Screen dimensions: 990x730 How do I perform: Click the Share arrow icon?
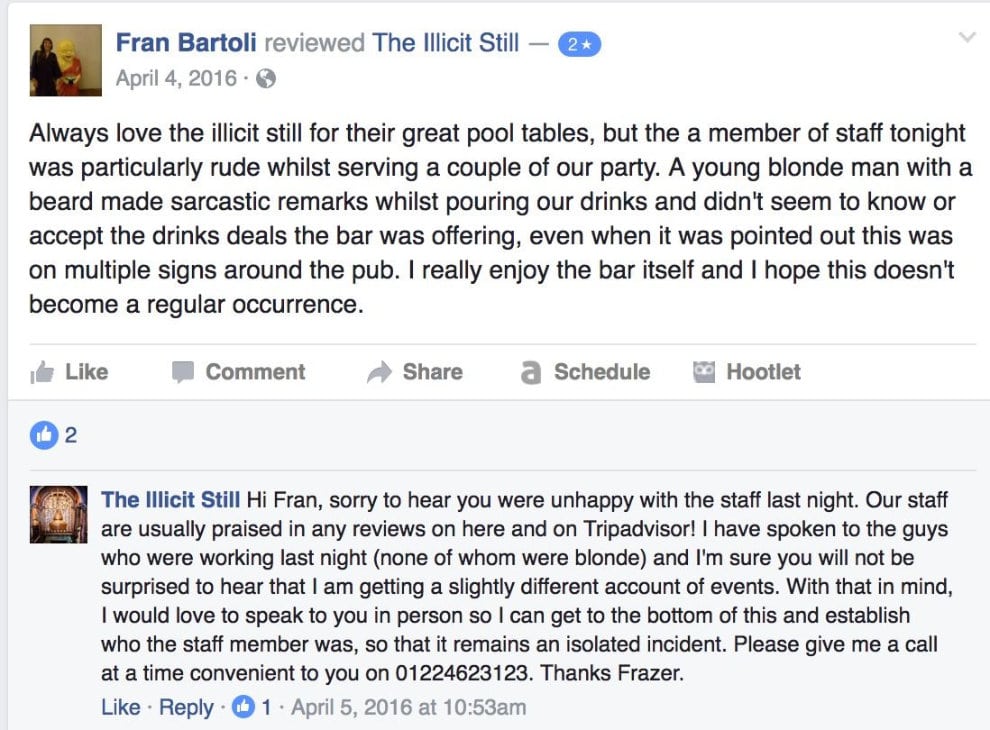pyautogui.click(x=381, y=372)
